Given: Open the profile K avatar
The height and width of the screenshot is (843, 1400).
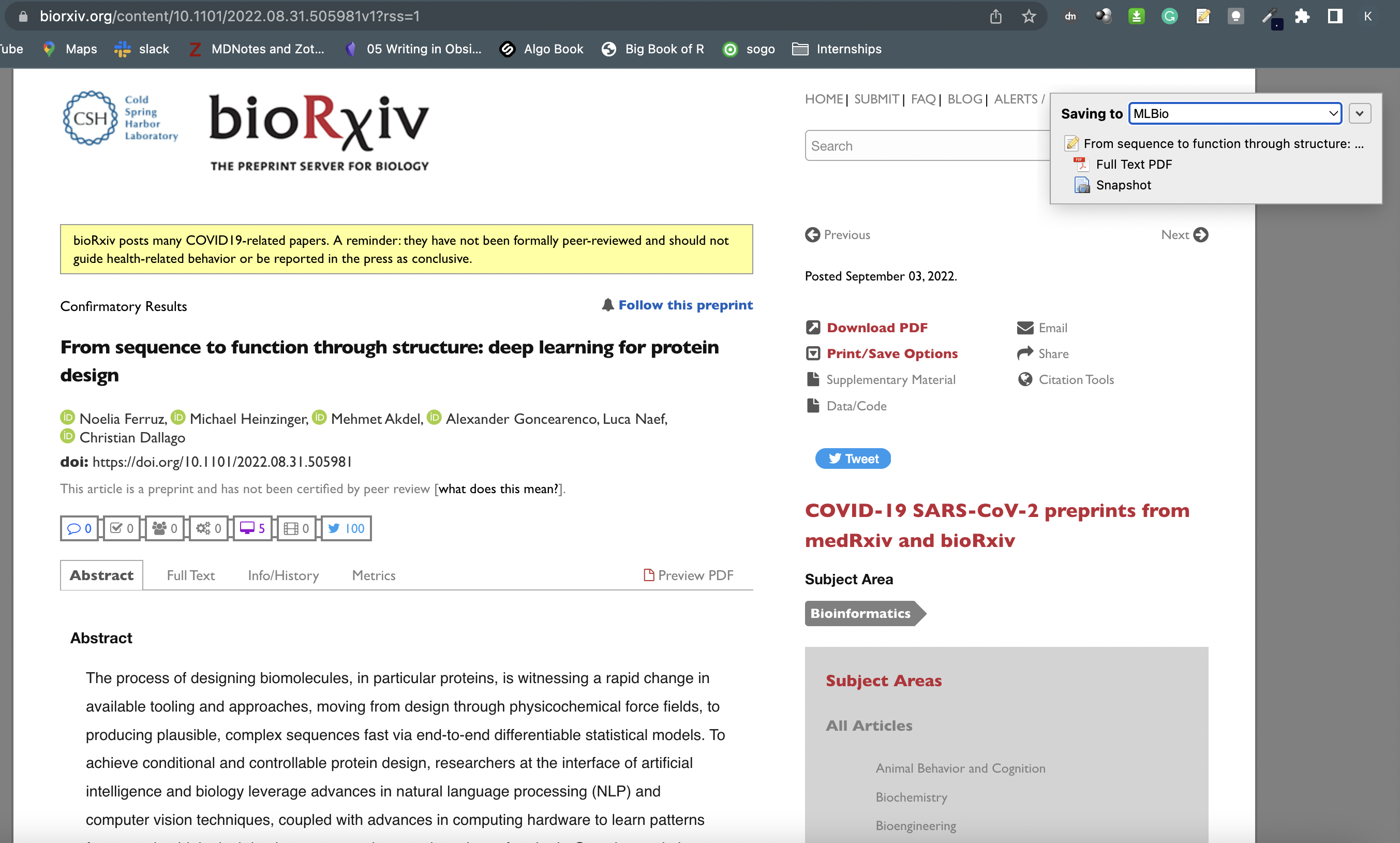Looking at the screenshot, I should 1368,17.
